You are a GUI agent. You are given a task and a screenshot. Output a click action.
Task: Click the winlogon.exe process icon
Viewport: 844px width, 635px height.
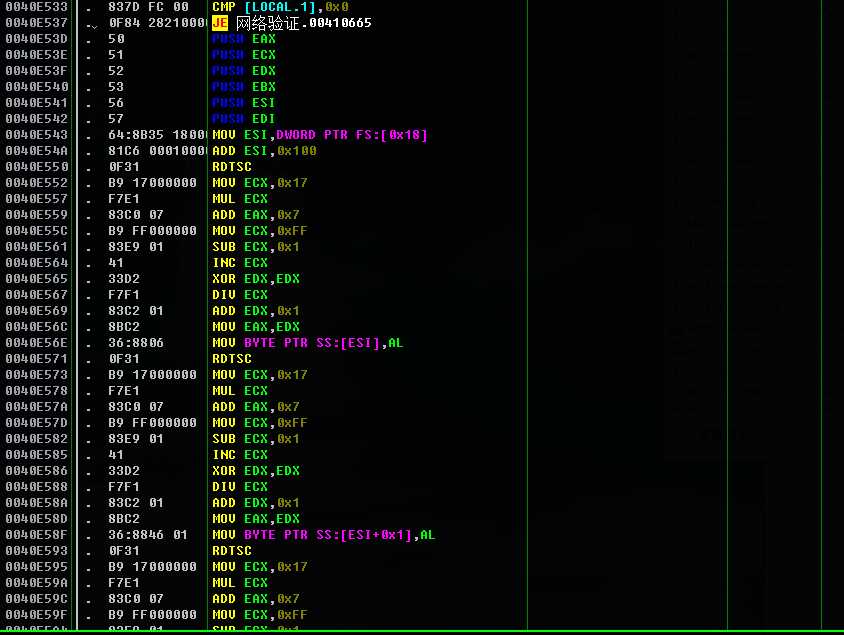(677, 390)
